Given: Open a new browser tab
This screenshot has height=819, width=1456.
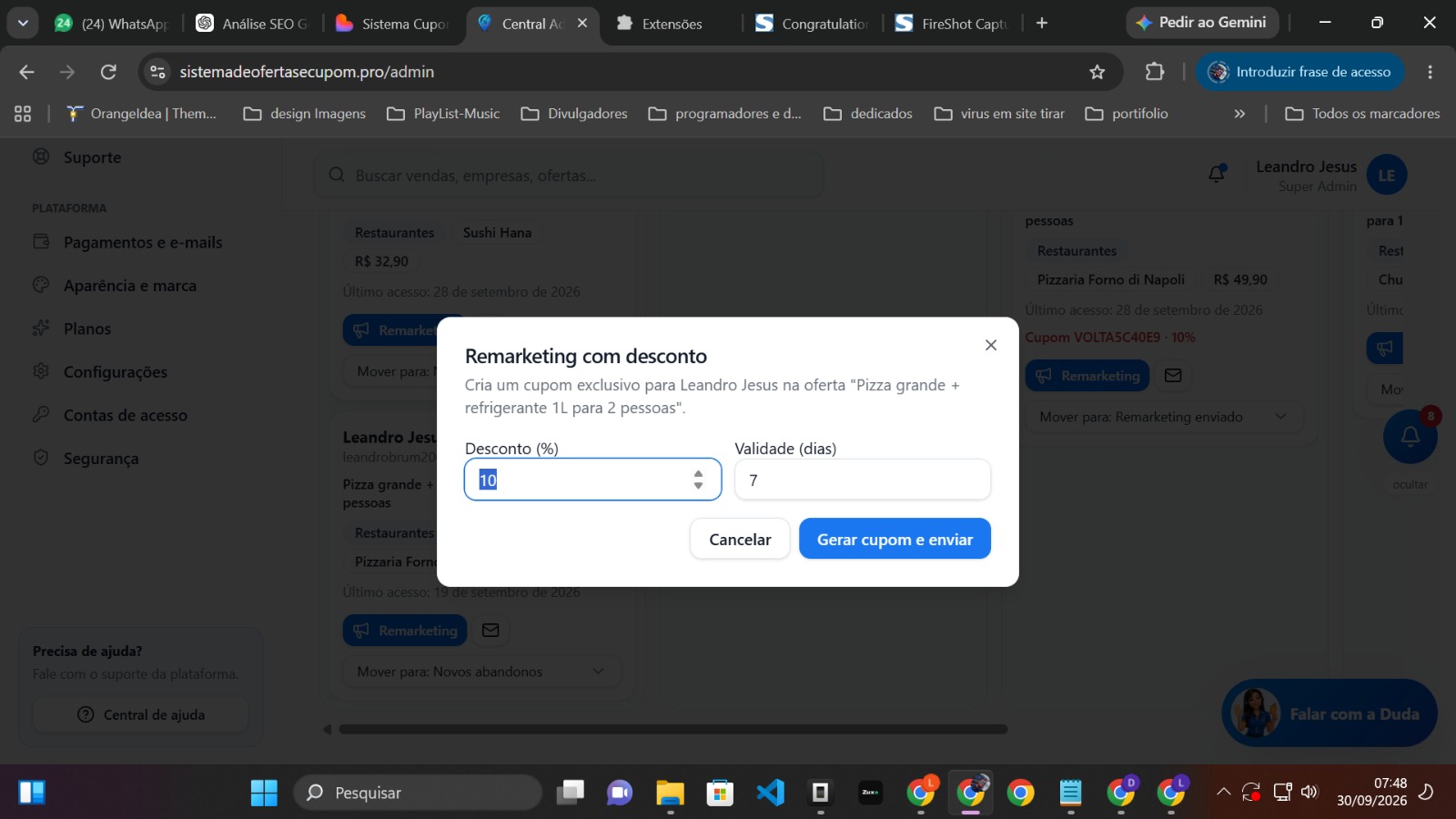Looking at the screenshot, I should tap(1042, 23).
